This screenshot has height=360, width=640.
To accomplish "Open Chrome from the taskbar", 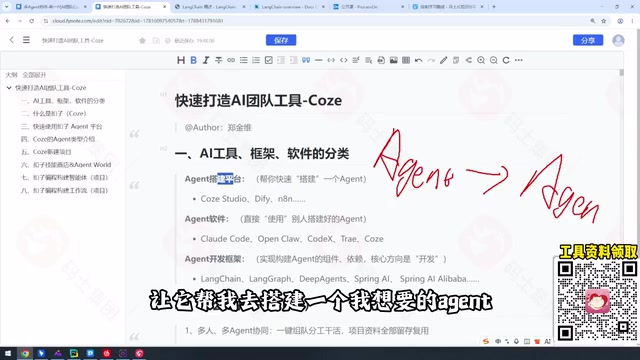I will coord(25,353).
